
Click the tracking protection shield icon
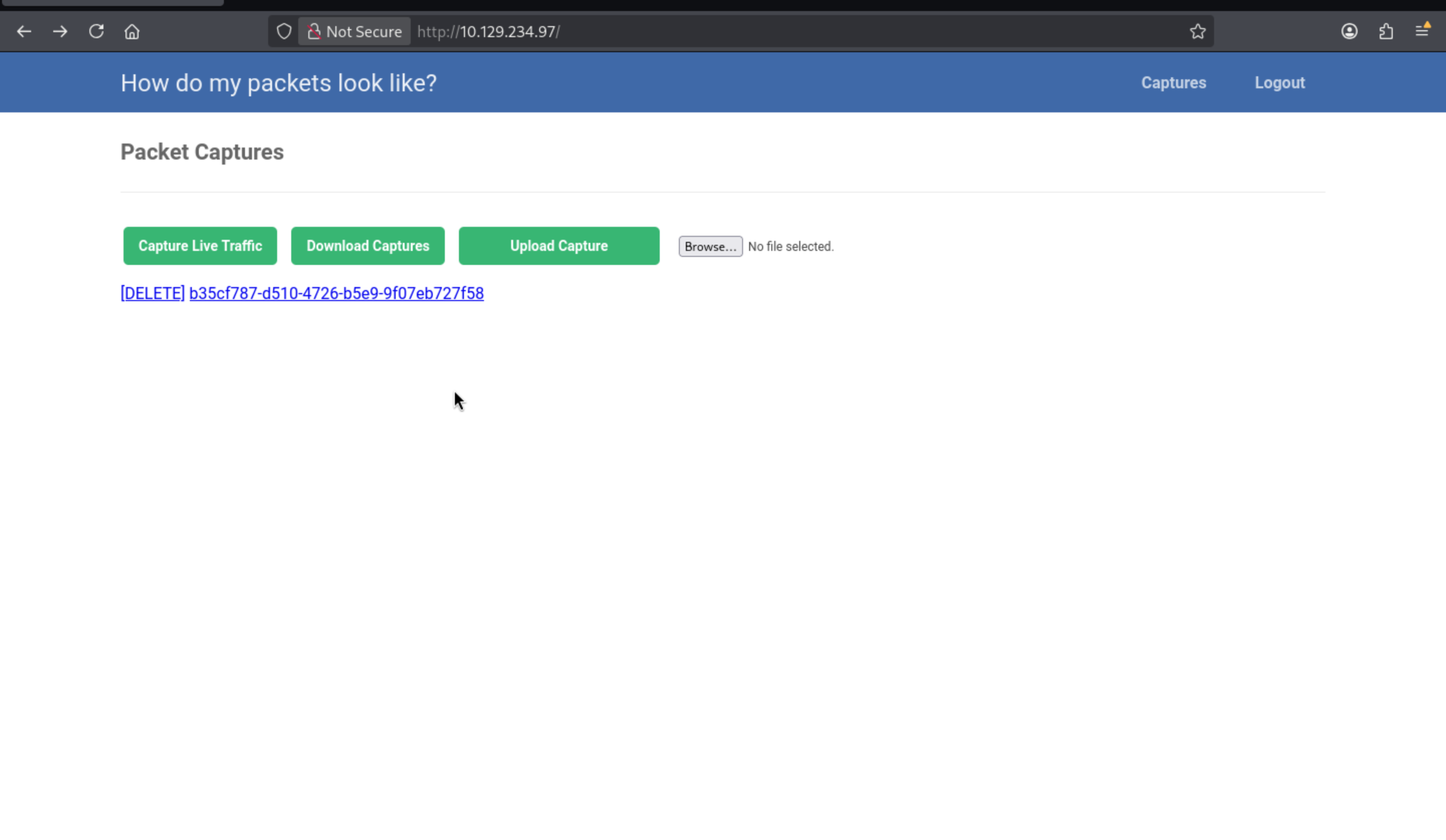click(x=284, y=32)
